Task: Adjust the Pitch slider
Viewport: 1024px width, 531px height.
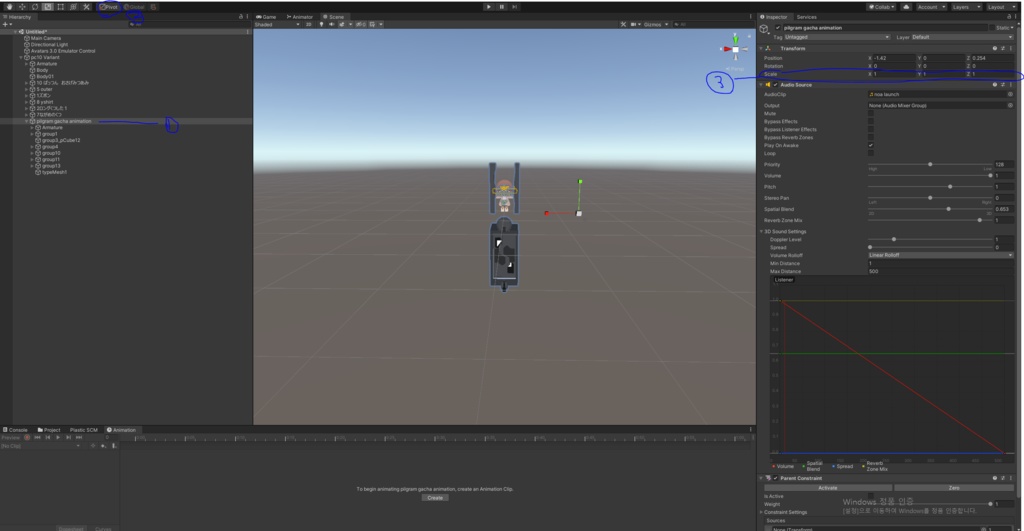Action: [930, 187]
